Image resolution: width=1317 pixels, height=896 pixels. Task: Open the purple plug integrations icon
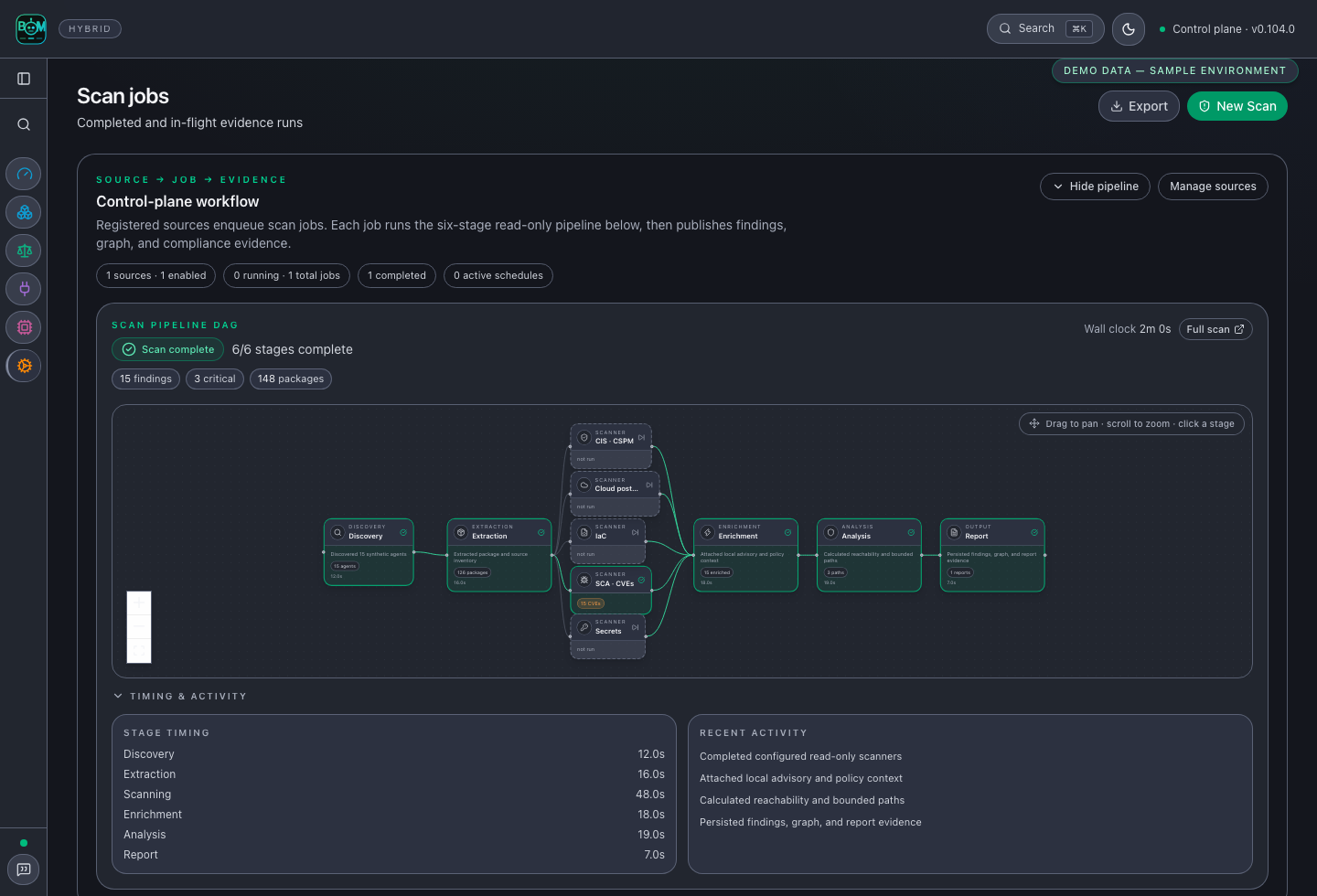[x=25, y=289]
